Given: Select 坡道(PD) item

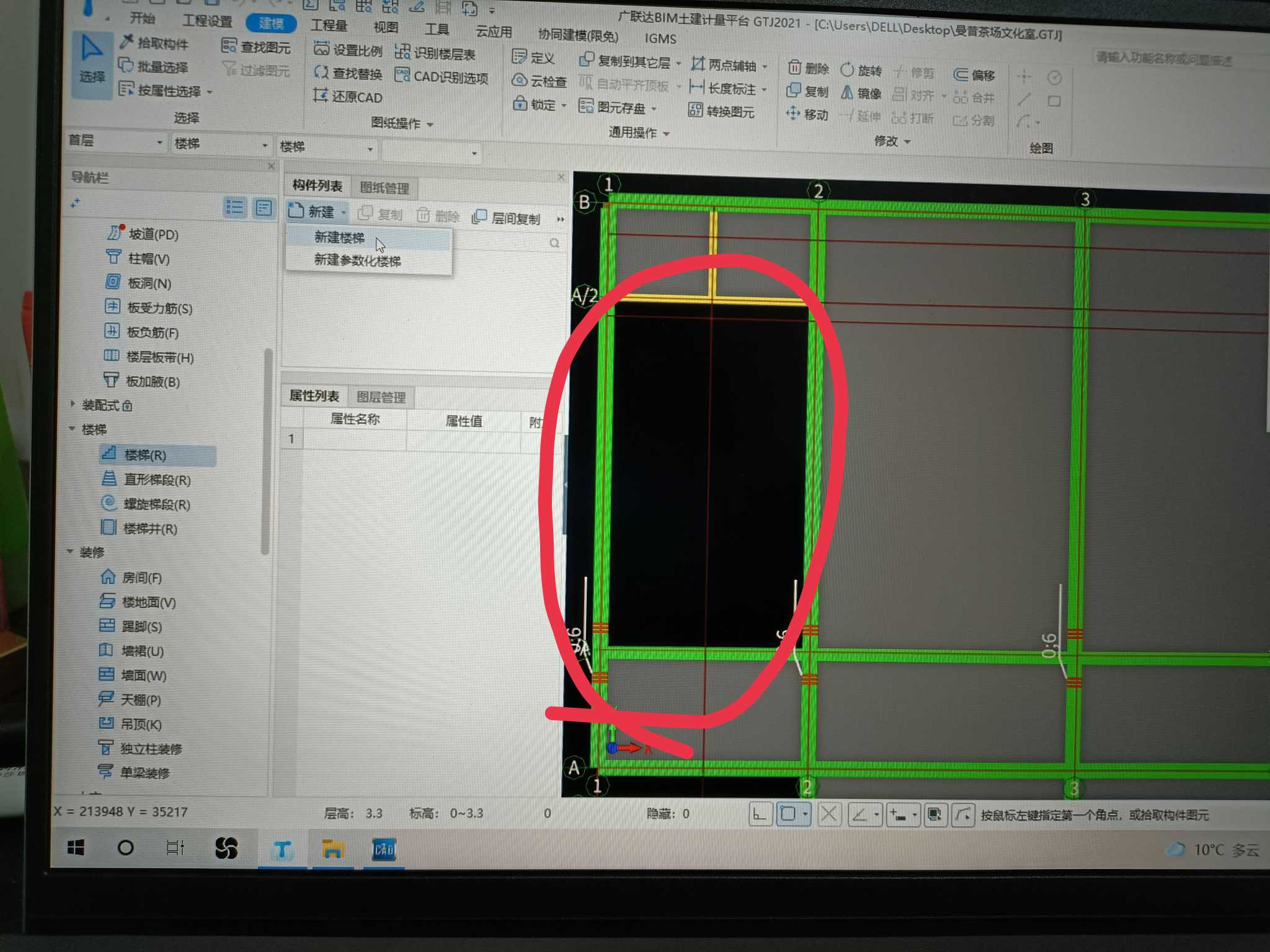Looking at the screenshot, I should [143, 234].
